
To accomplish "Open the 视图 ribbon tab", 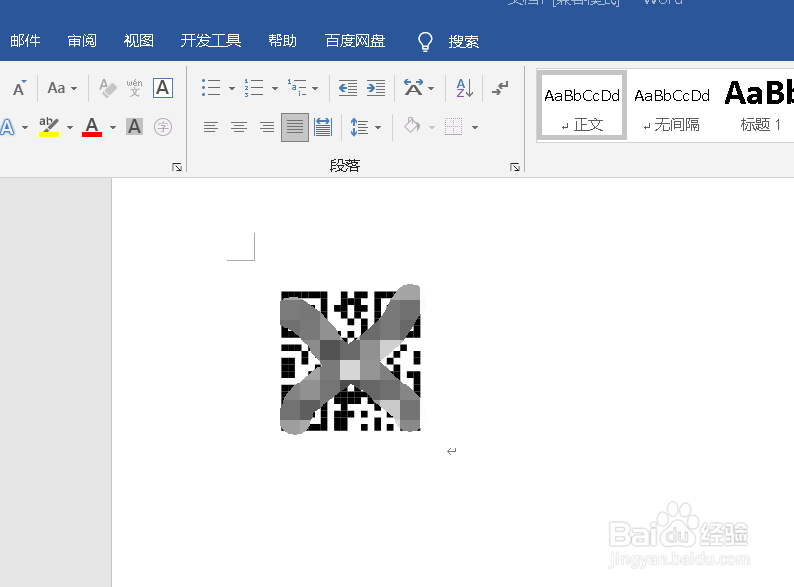I will click(x=139, y=41).
